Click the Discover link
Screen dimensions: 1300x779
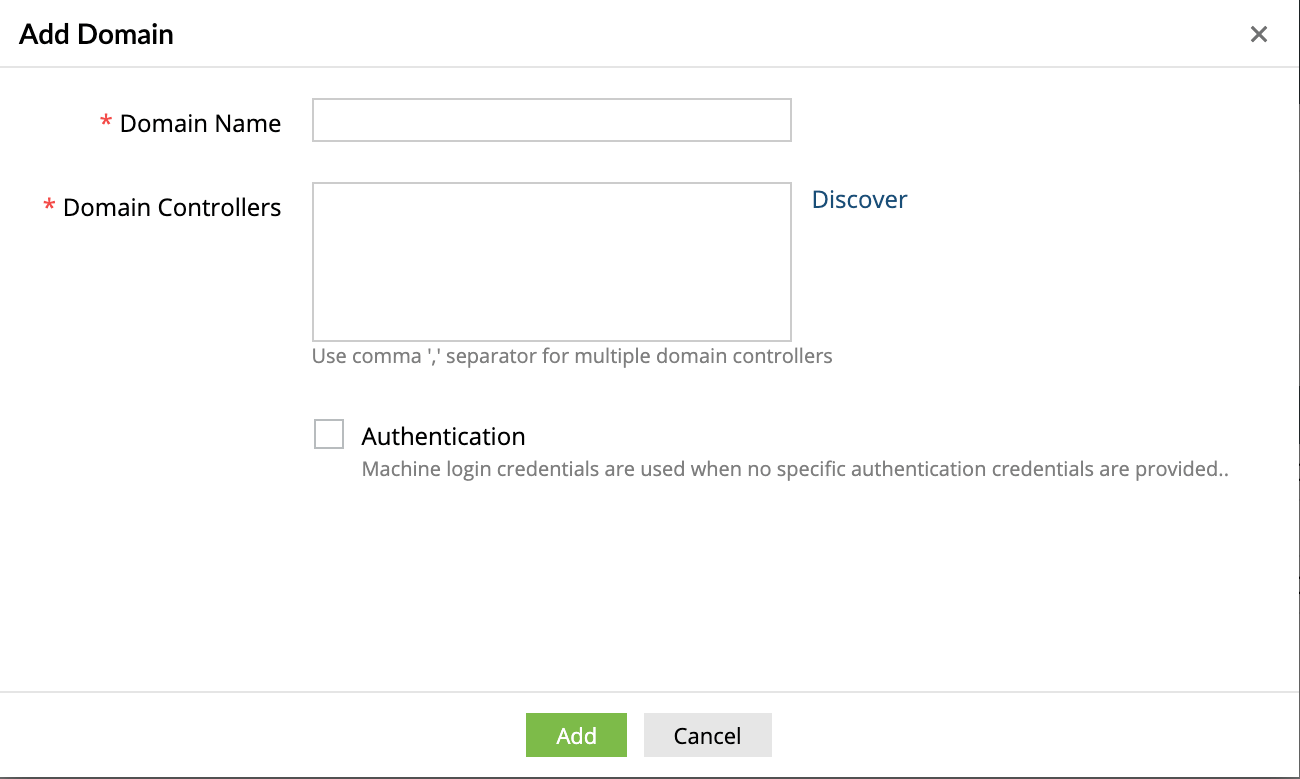point(859,200)
